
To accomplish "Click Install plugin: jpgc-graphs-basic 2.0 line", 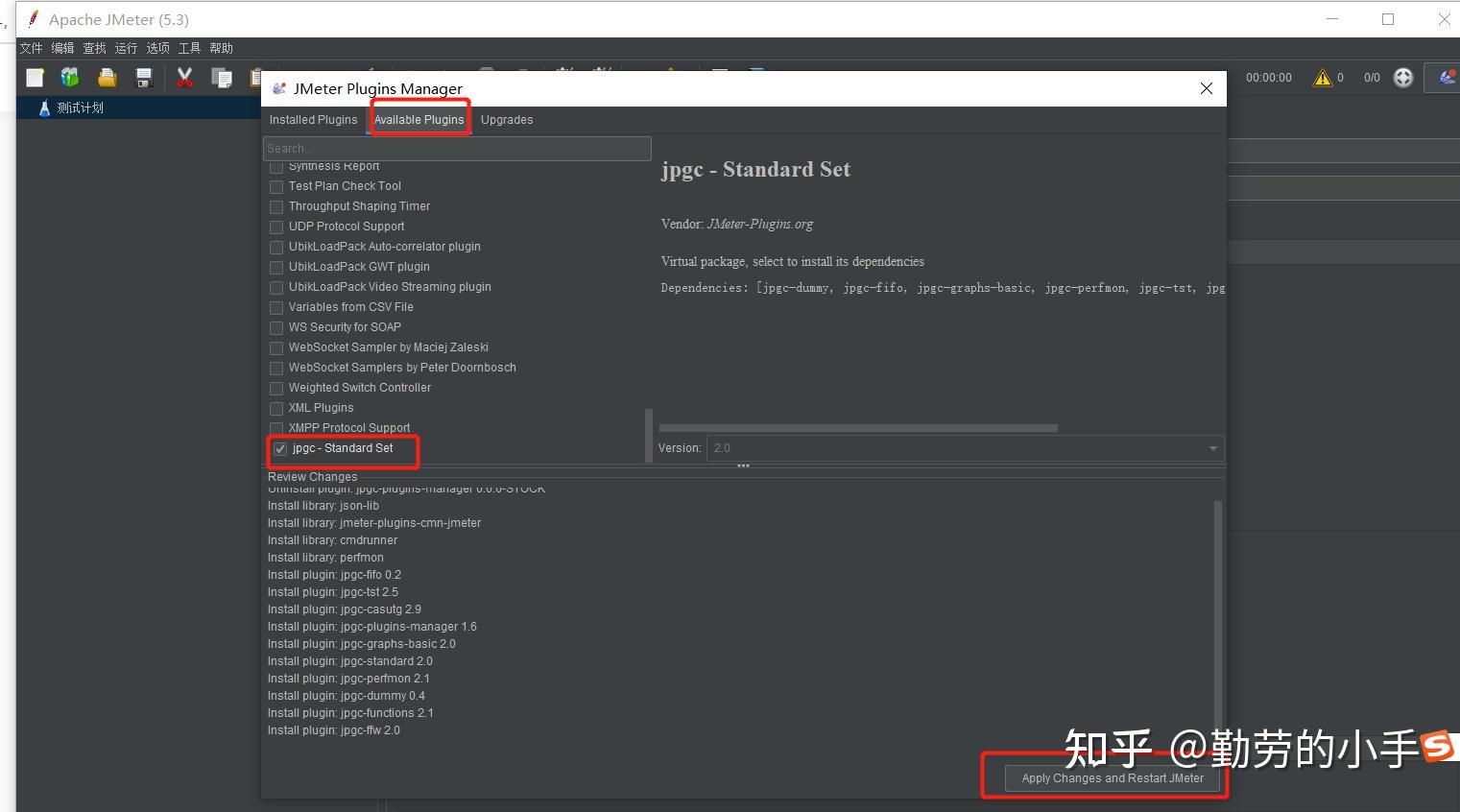I will point(362,644).
